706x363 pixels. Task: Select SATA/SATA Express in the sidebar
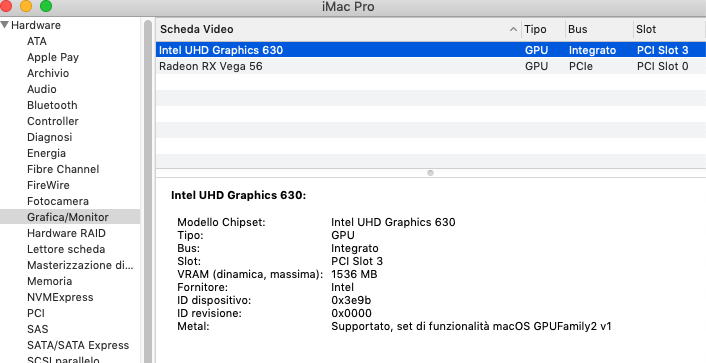78,345
